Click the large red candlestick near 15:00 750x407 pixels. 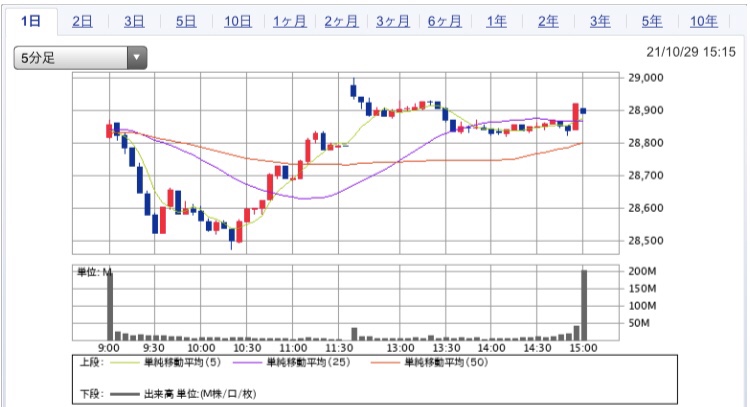pos(575,116)
